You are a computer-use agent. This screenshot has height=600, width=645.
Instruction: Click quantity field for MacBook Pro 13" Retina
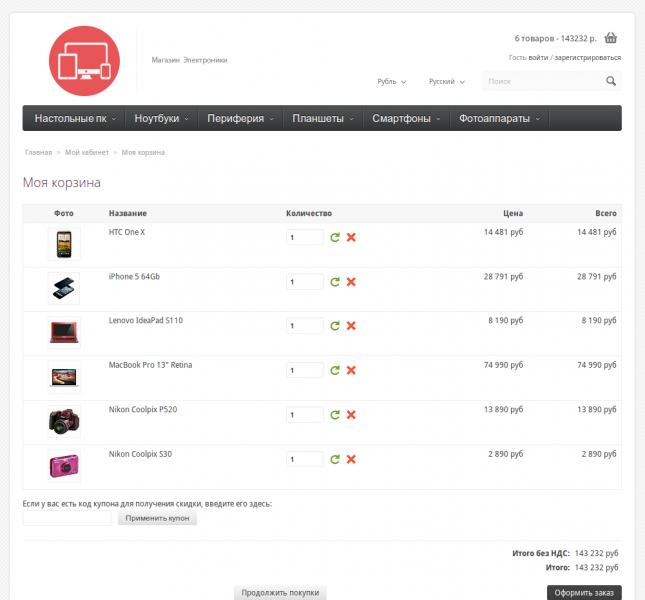click(305, 370)
